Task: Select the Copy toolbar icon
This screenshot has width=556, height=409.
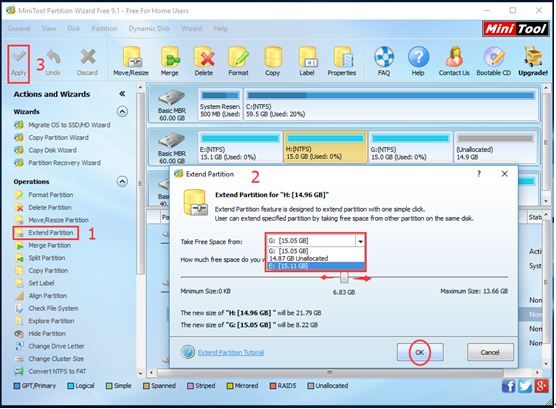Action: pyautogui.click(x=273, y=62)
